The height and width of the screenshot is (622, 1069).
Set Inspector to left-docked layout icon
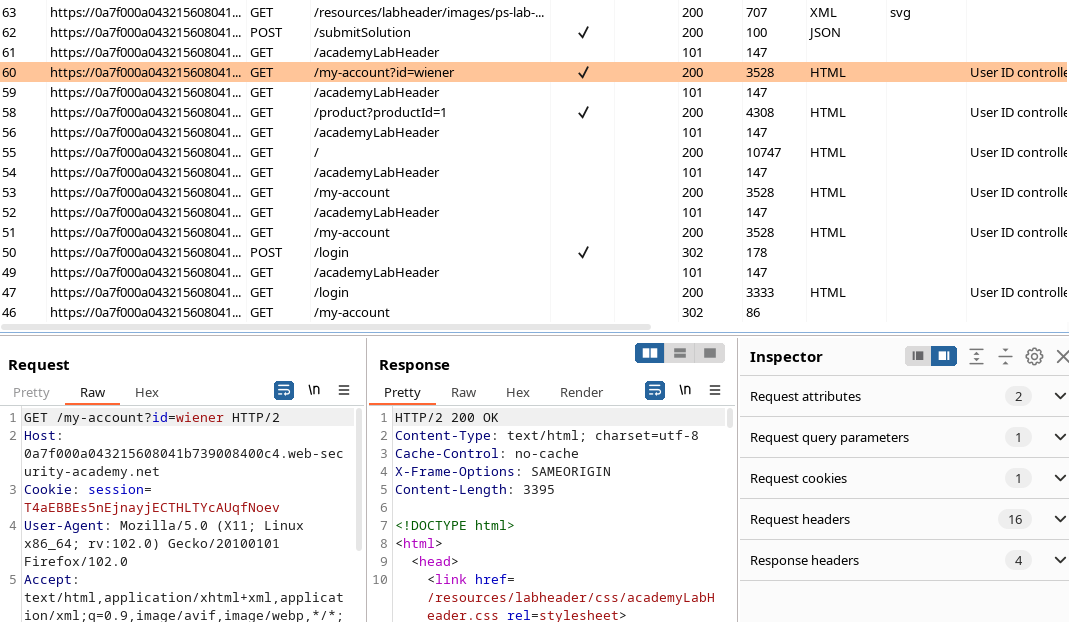click(x=918, y=356)
